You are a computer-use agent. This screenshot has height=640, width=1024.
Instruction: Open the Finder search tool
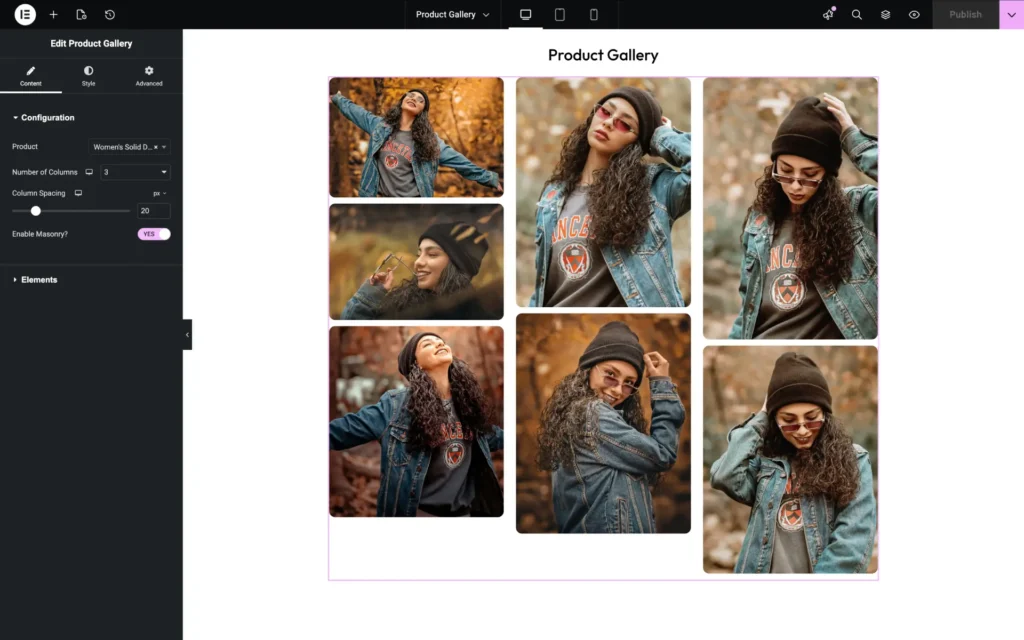856,14
